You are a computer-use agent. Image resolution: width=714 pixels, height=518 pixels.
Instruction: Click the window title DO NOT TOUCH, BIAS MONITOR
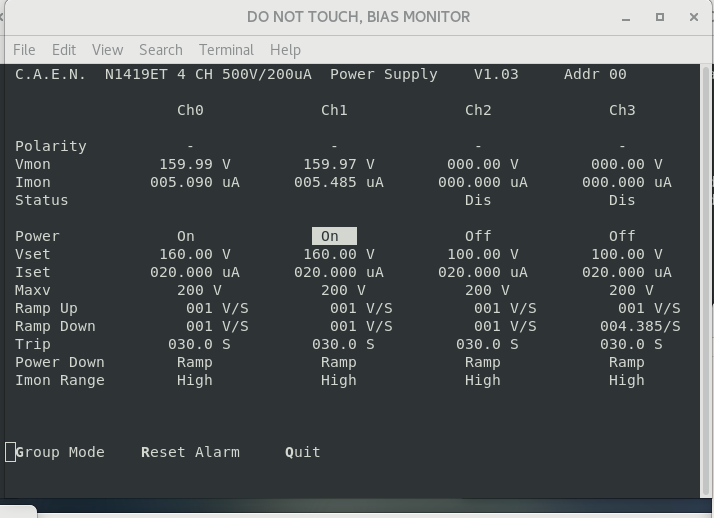coord(358,17)
